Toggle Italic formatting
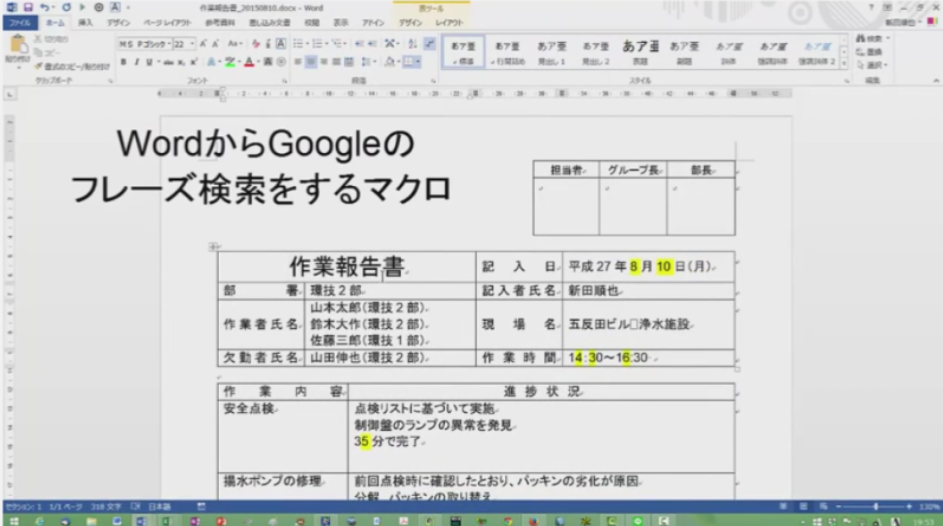This screenshot has width=943, height=526. [136, 62]
